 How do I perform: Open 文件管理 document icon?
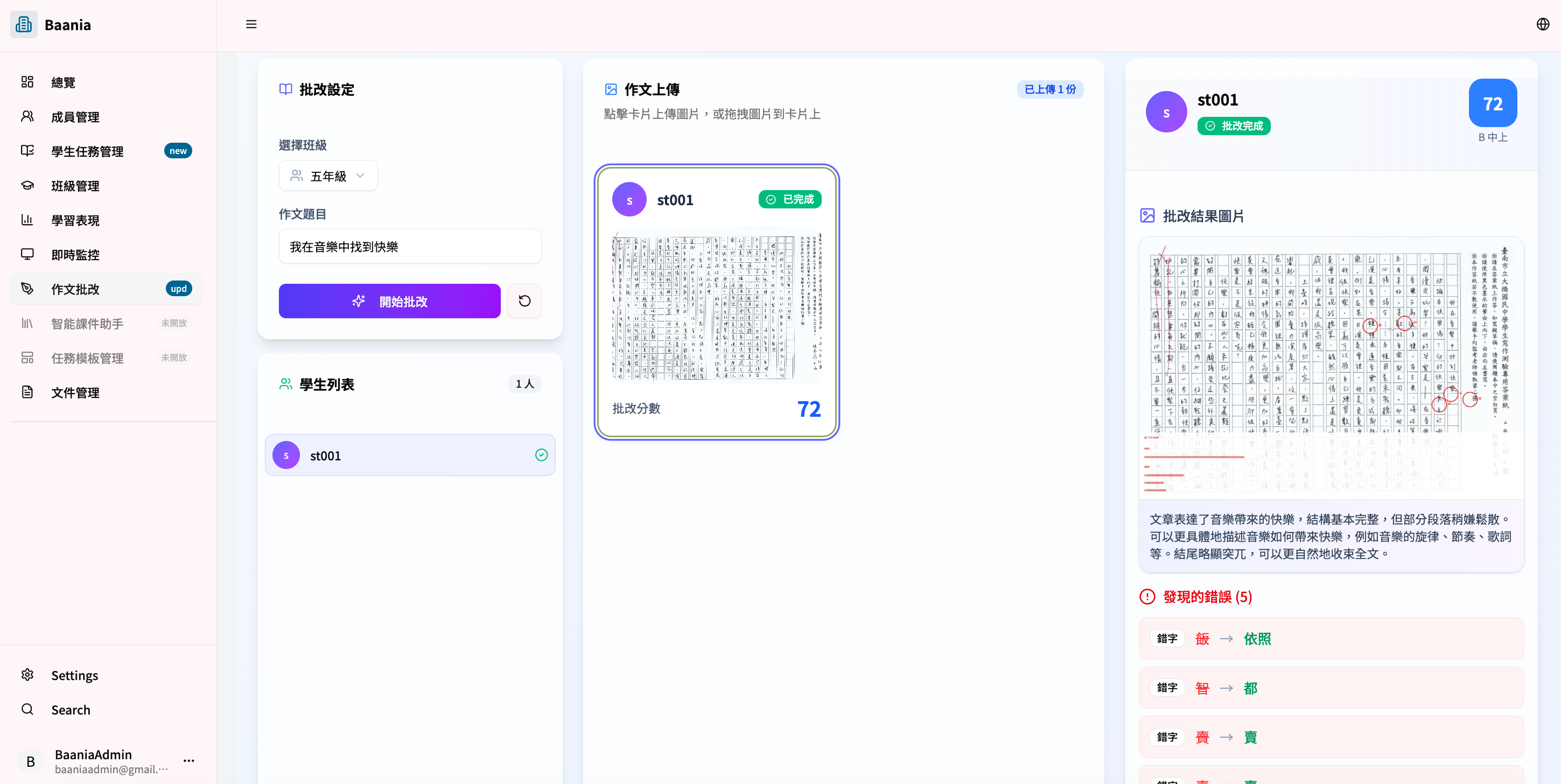coord(27,392)
